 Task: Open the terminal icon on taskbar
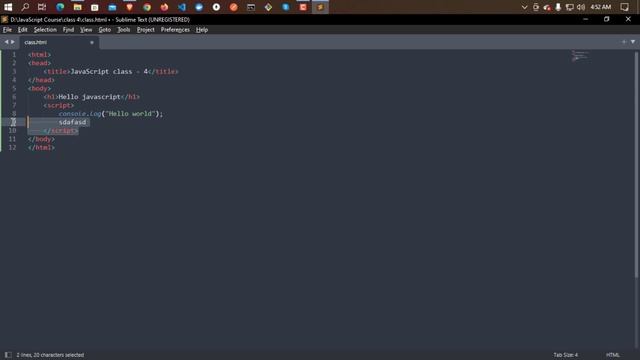point(251,7)
